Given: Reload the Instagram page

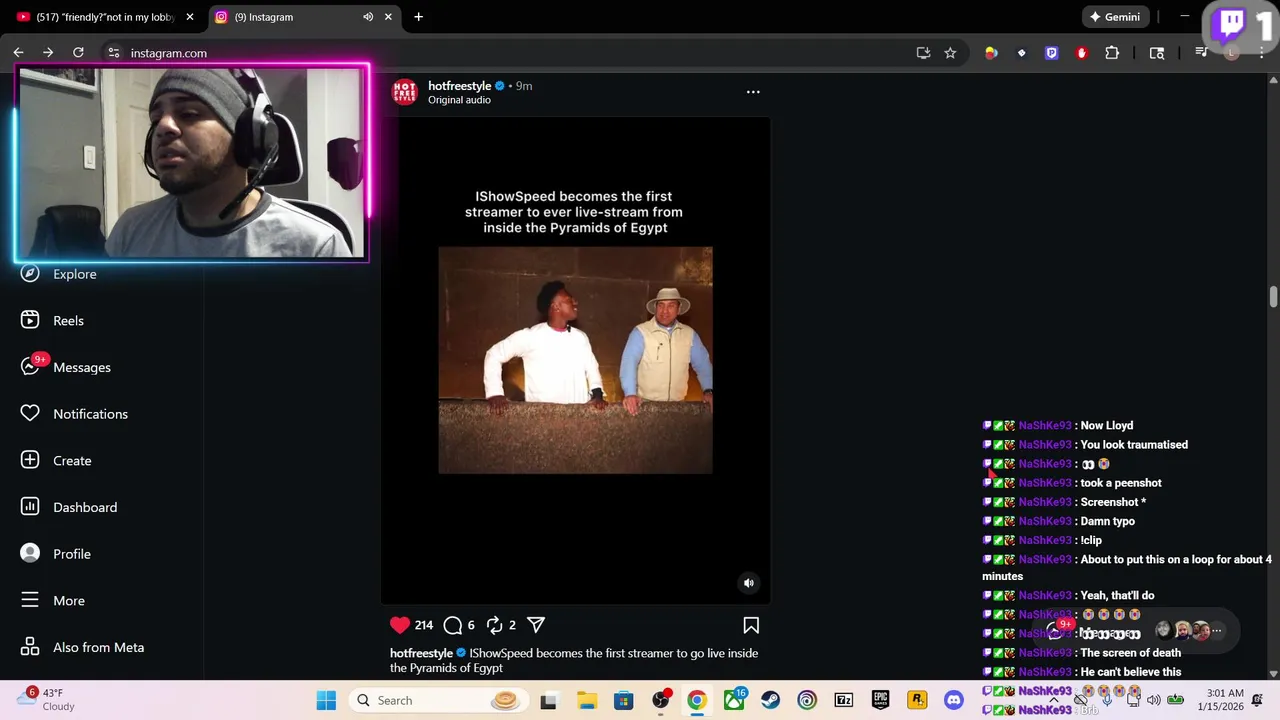Looking at the screenshot, I should point(78,53).
